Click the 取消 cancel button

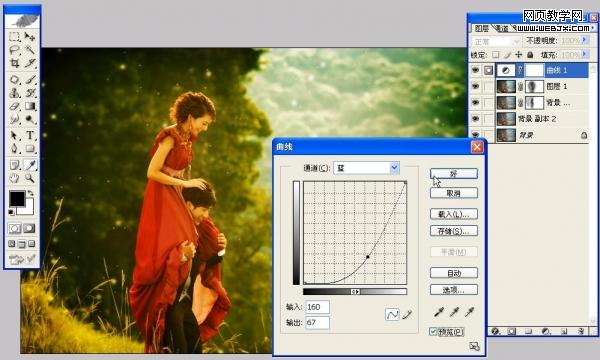[454, 193]
